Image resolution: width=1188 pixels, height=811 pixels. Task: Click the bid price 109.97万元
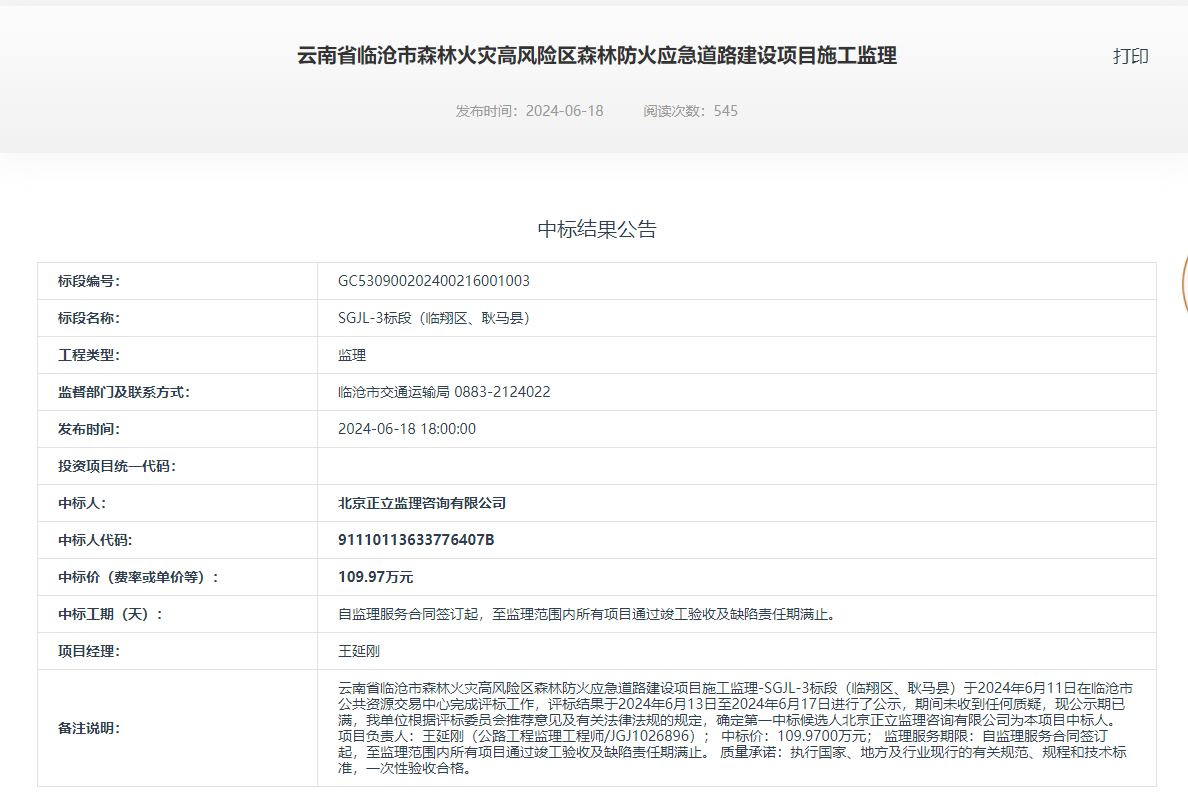coord(375,577)
